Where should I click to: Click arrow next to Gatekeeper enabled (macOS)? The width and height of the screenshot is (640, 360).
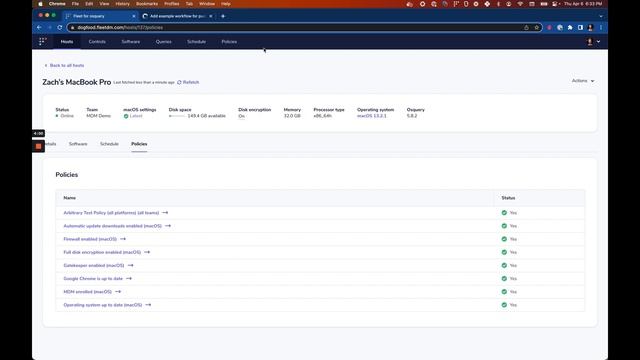[130, 265]
